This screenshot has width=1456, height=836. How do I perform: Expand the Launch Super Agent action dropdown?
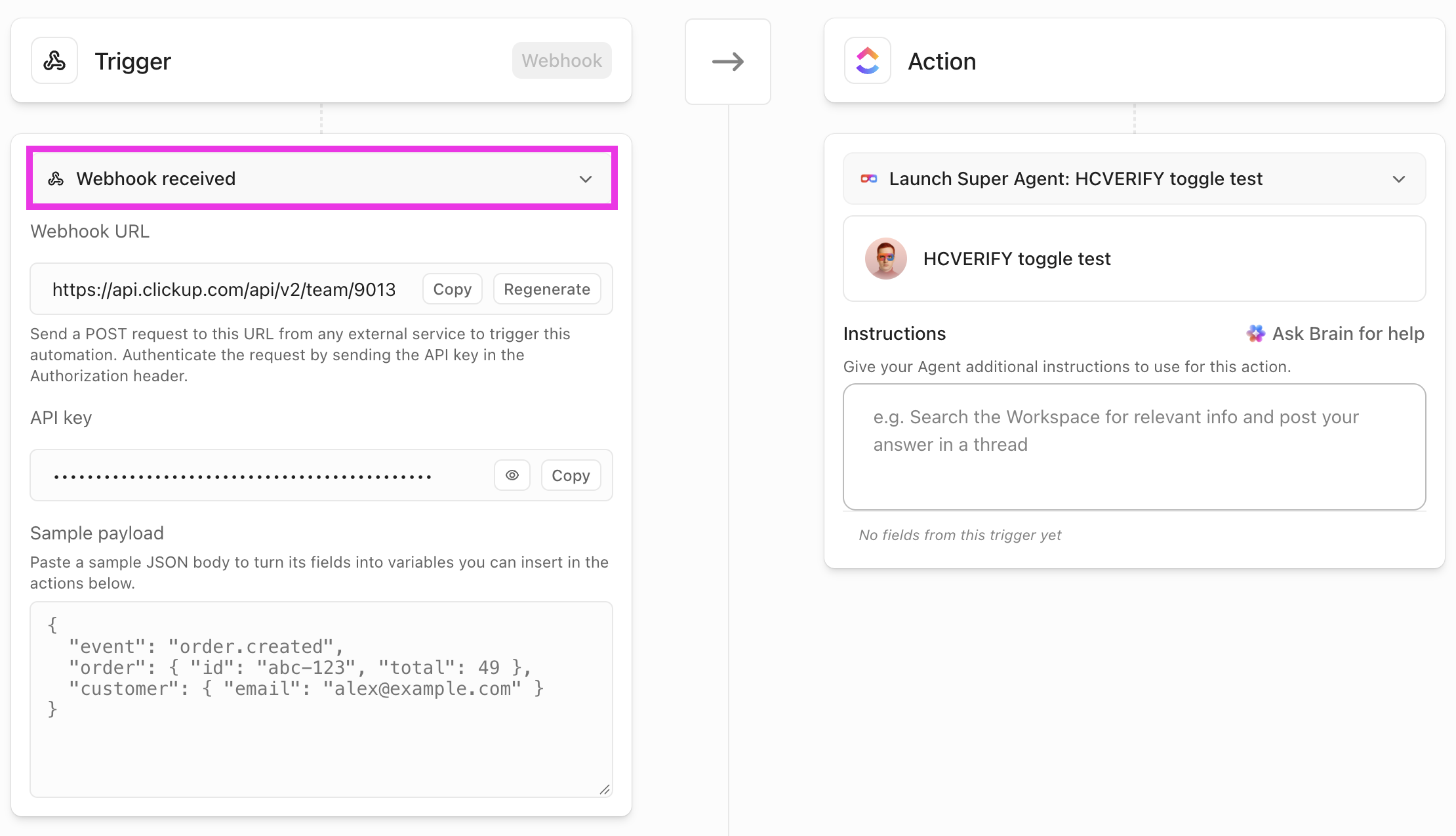point(1135,178)
